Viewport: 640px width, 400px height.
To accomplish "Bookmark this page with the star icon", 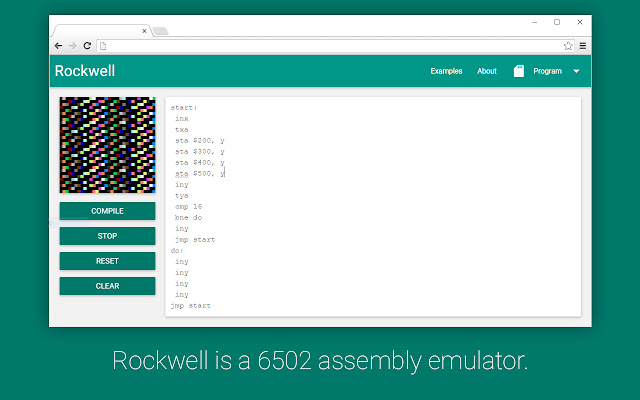I will pyautogui.click(x=568, y=46).
